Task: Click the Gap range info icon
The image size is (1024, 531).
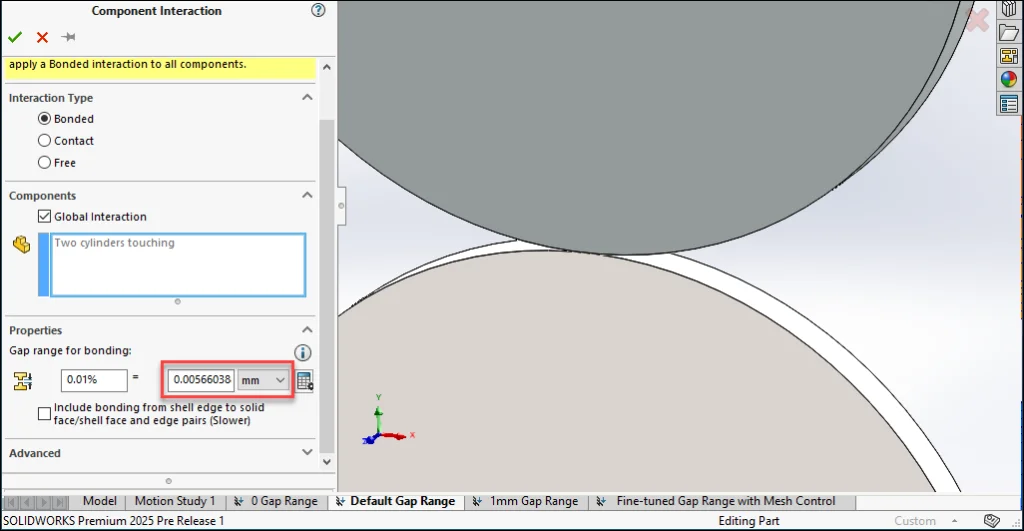Action: coord(302,353)
